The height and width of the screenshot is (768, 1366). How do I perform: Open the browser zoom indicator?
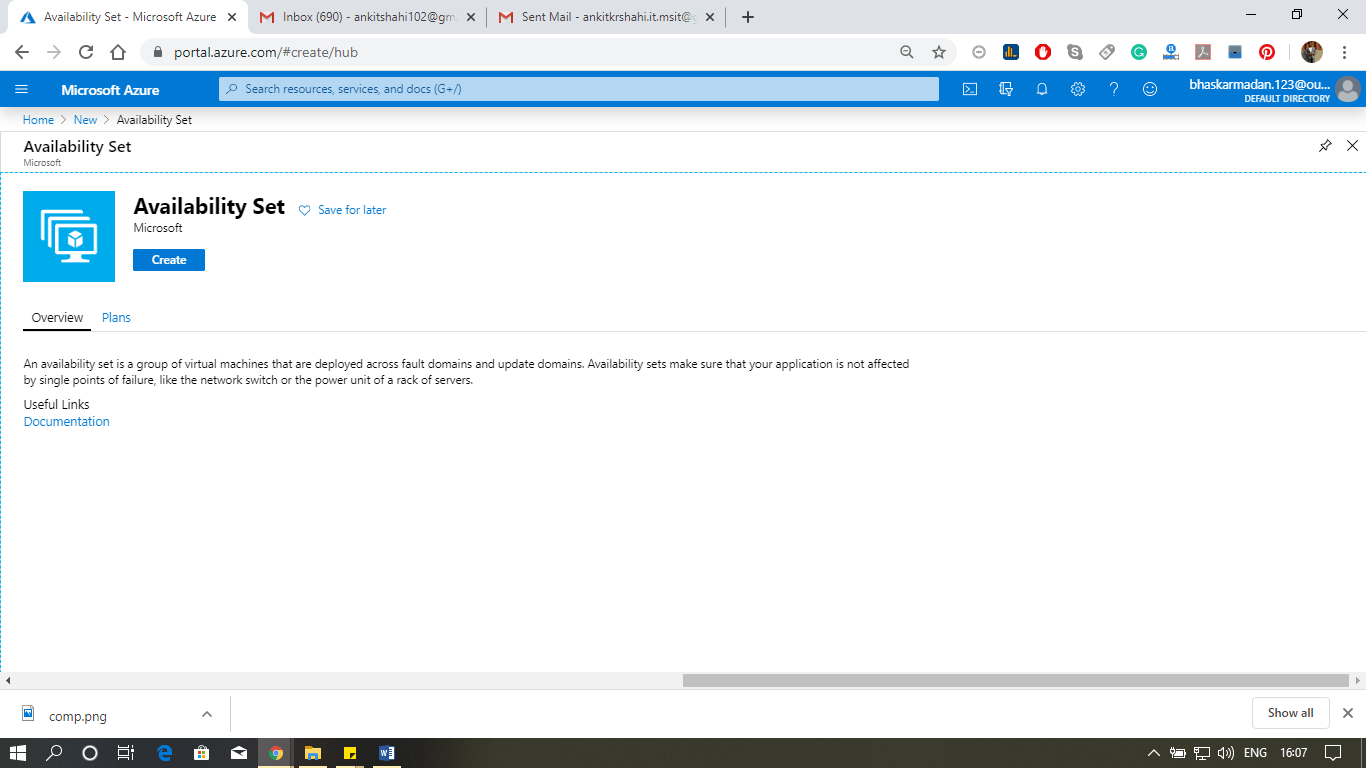click(x=907, y=52)
